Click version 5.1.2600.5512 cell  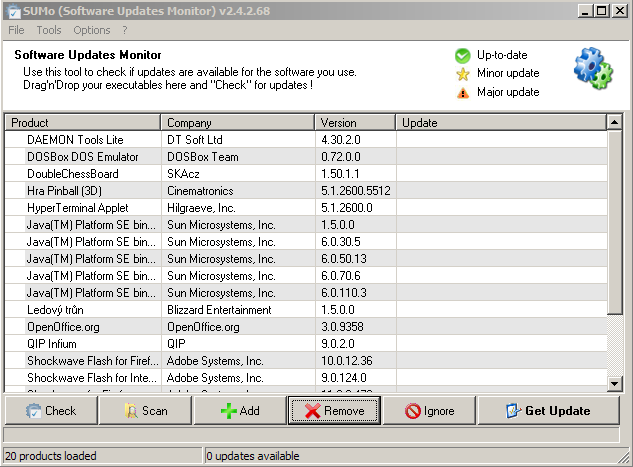(356, 191)
